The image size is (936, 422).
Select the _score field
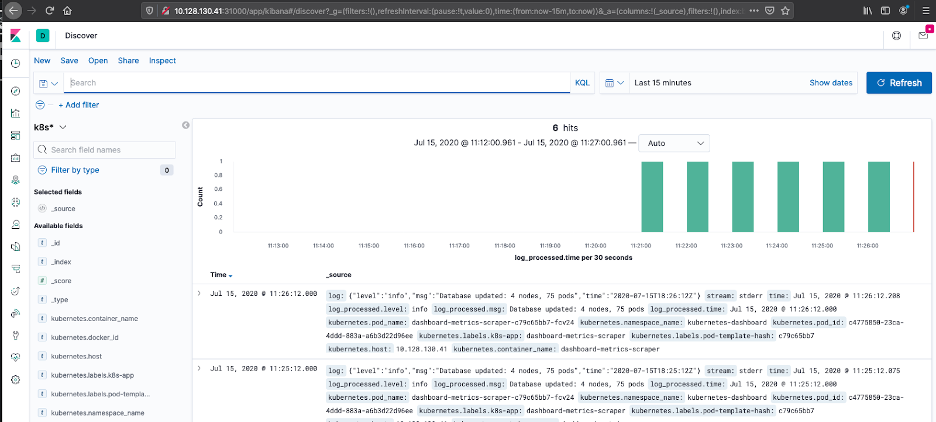coord(61,281)
